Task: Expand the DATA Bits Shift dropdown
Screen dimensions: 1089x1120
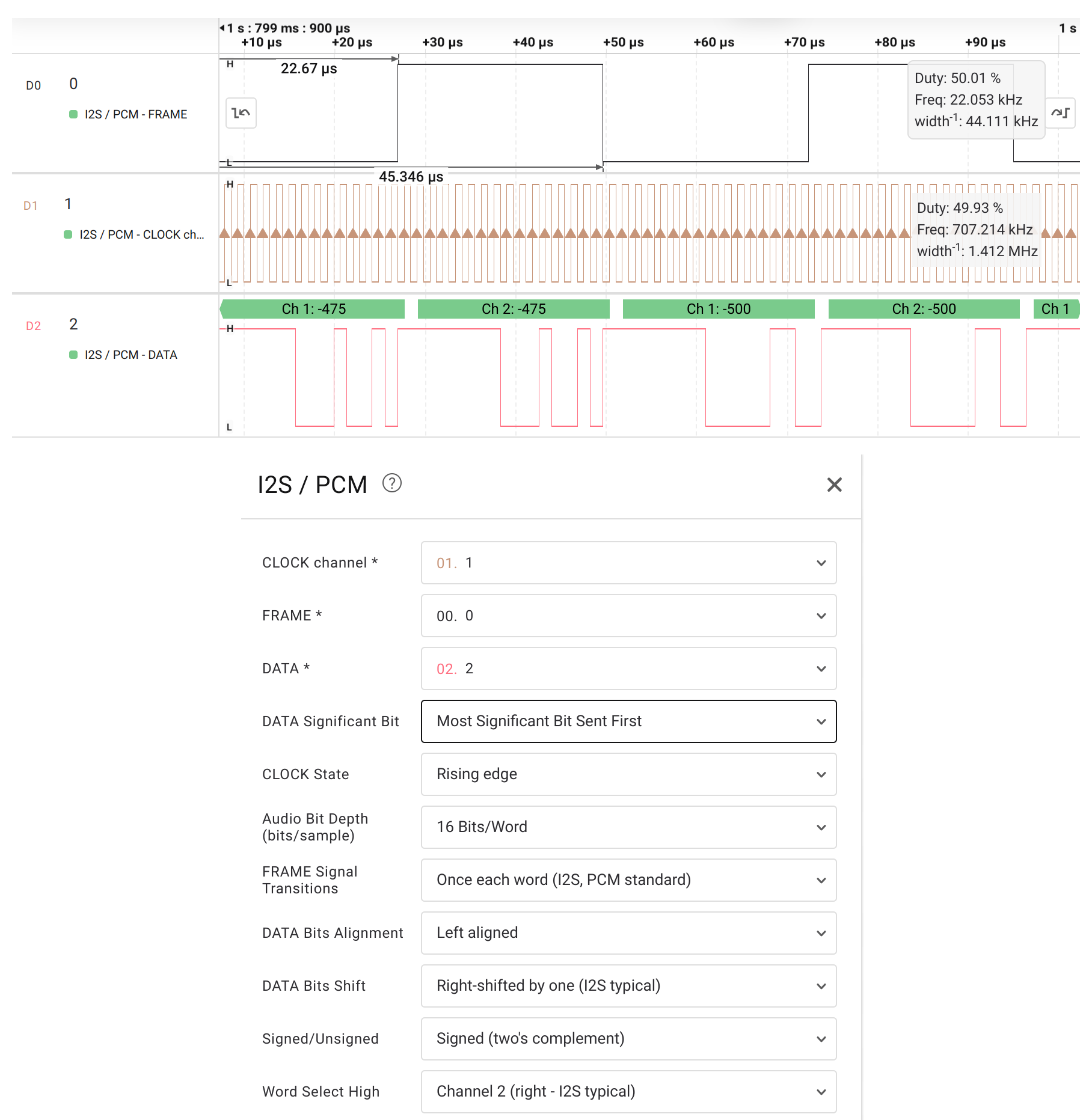Action: [628, 986]
